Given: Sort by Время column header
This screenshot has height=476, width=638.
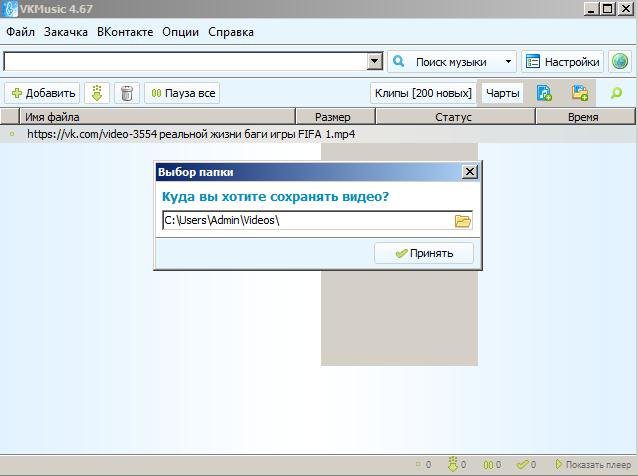Looking at the screenshot, I should click(x=585, y=117).
